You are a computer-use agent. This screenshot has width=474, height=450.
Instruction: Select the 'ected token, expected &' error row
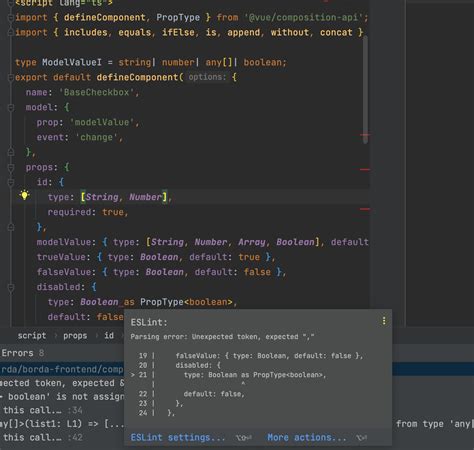coord(62,383)
